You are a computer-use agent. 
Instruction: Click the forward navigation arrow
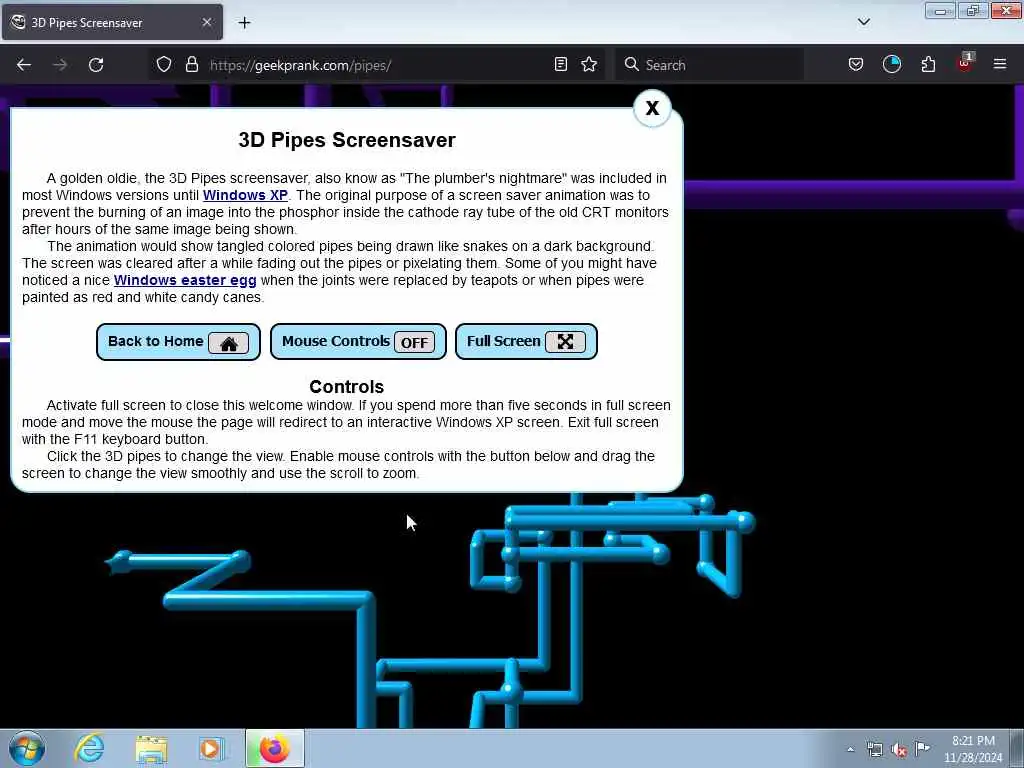pyautogui.click(x=59, y=65)
